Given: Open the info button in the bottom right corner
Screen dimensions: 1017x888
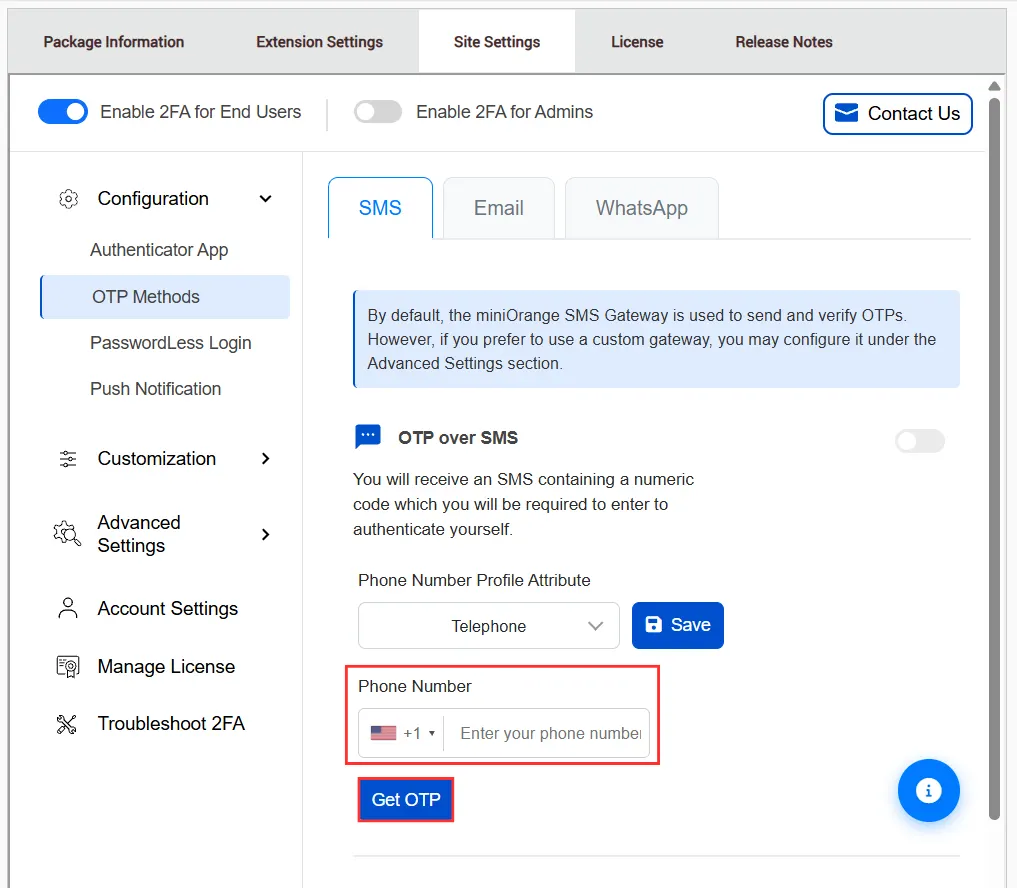Looking at the screenshot, I should (x=928, y=790).
